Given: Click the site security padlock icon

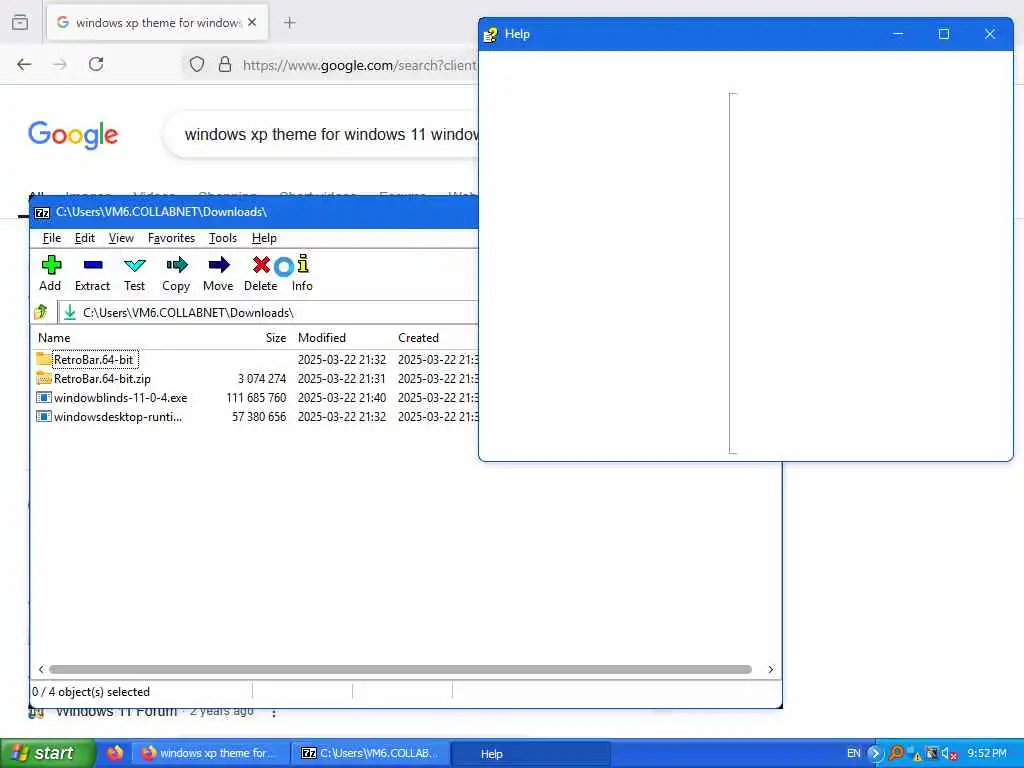Looking at the screenshot, I should coord(225,64).
